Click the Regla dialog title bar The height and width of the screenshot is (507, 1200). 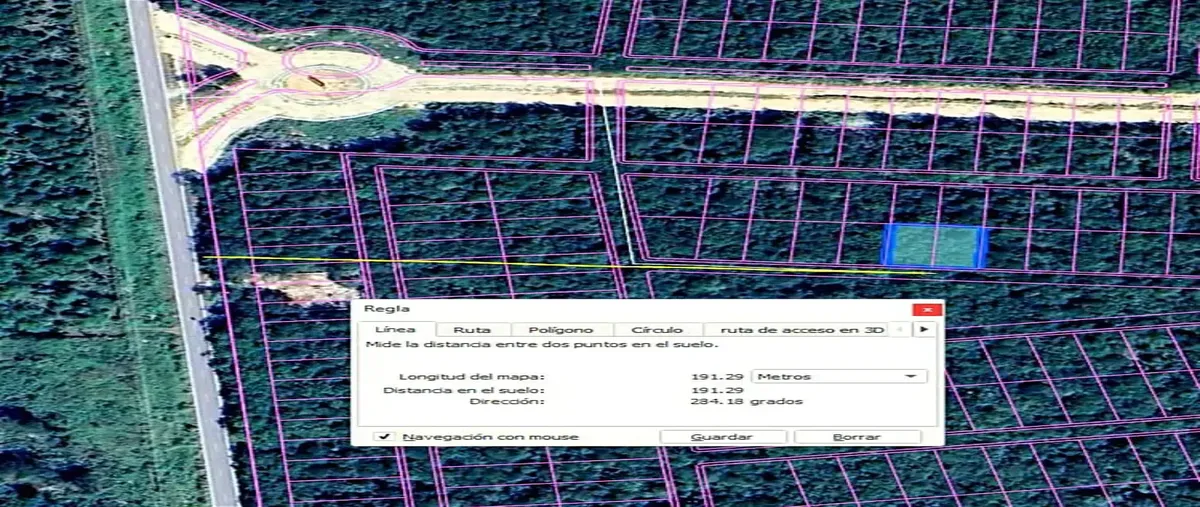click(630, 309)
